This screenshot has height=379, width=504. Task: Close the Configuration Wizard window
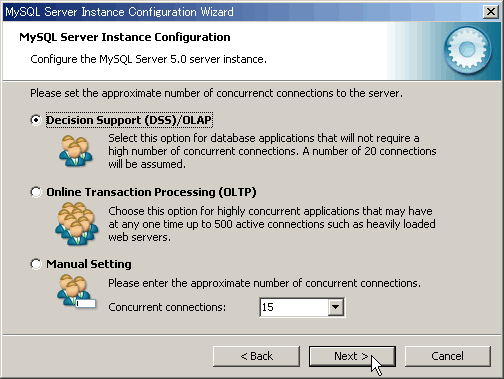coord(491,12)
